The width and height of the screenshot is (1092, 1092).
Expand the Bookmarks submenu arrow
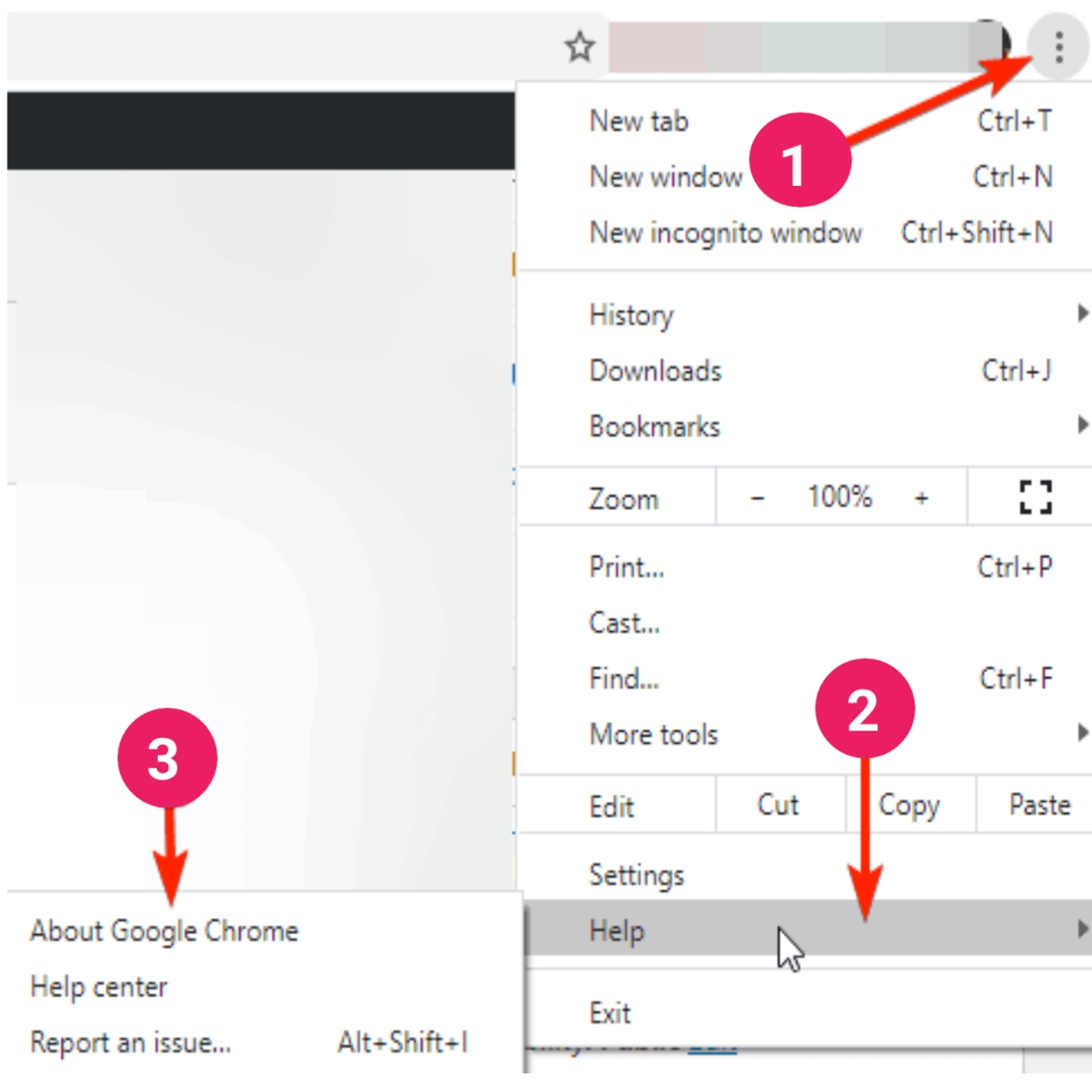pos(1082,425)
